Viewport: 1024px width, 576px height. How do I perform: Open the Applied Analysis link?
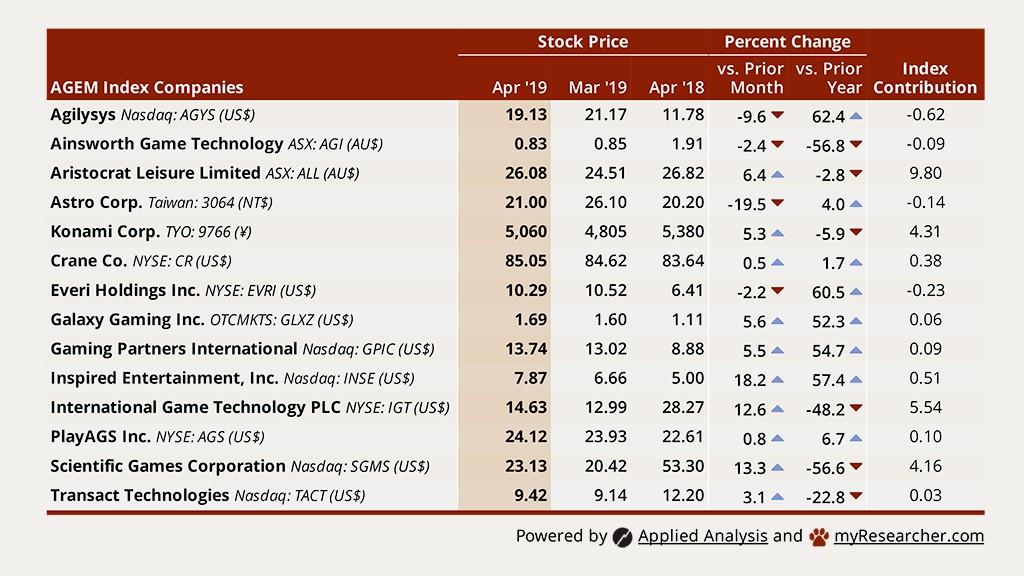coord(703,536)
